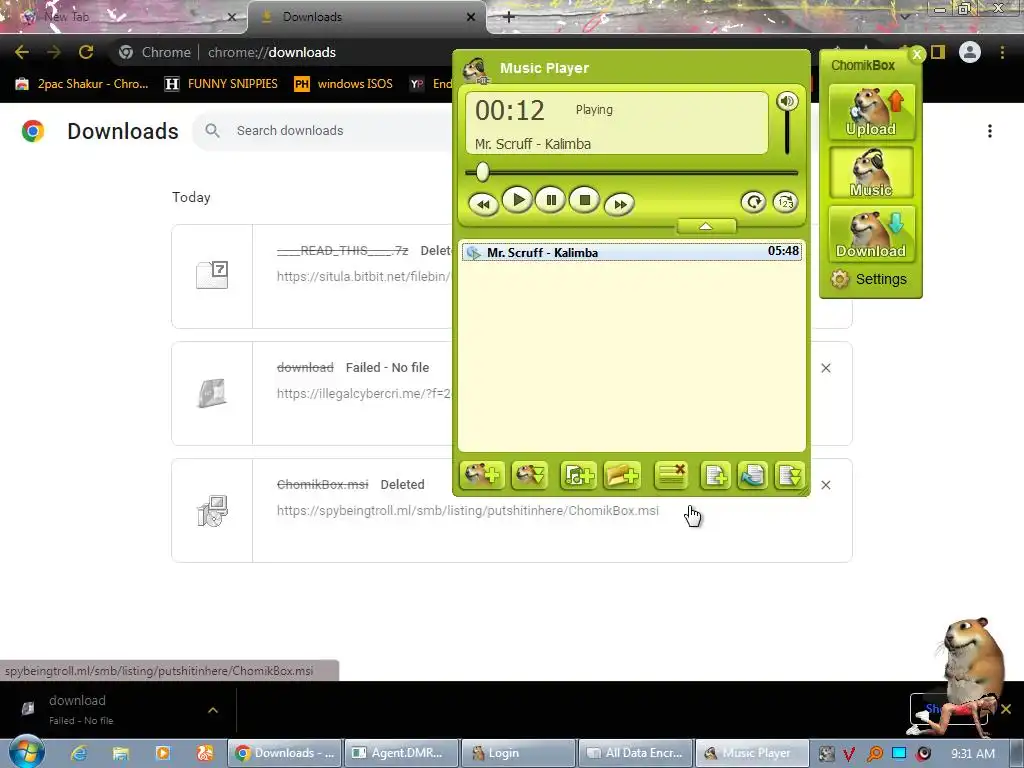Remove failed 'download' entry from list

[x=825, y=368]
